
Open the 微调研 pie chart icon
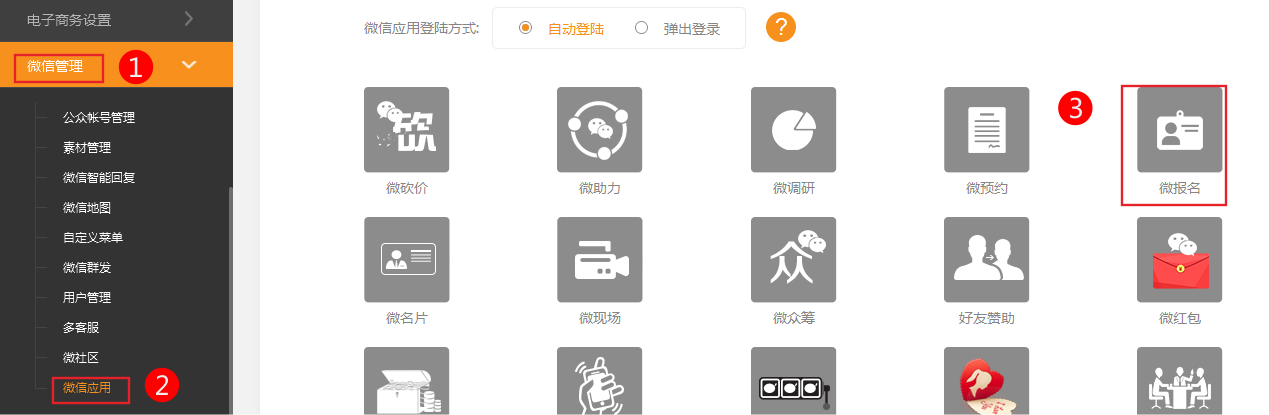[793, 130]
